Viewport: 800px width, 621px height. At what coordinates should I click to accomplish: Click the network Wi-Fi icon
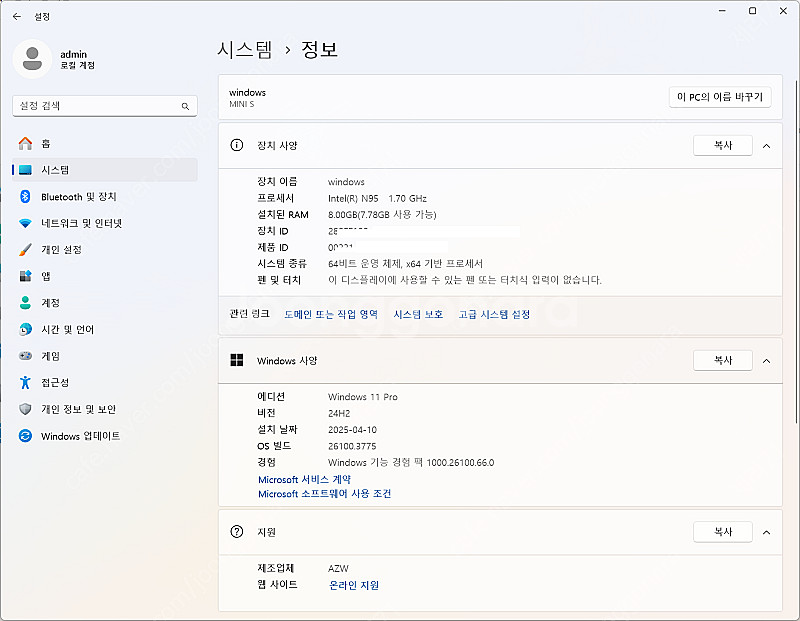[25, 223]
